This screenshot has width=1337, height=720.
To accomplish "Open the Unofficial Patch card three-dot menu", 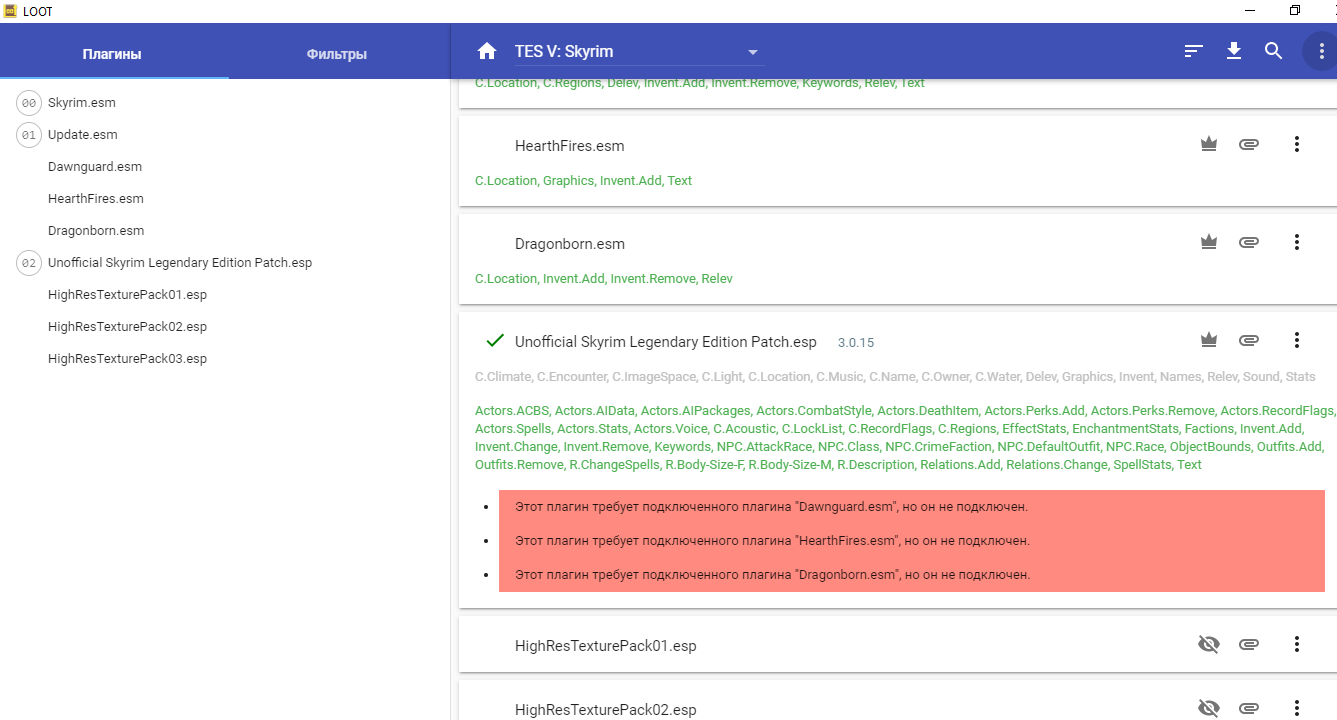I will tap(1297, 340).
